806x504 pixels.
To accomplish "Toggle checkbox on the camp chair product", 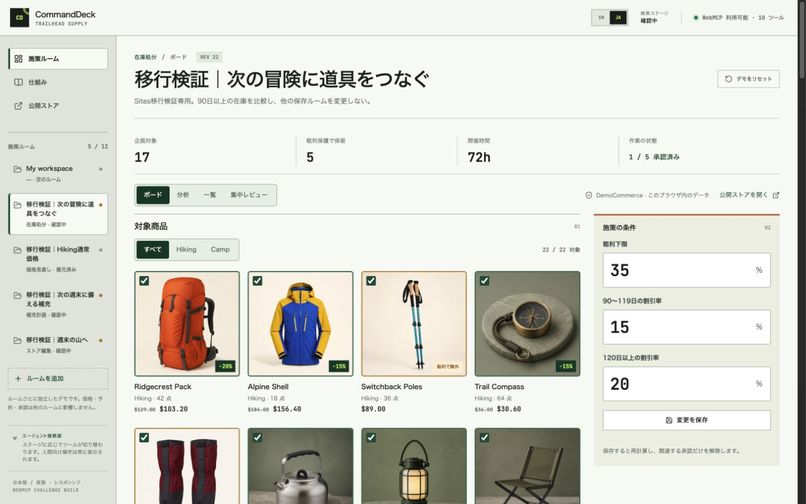I will (484, 438).
